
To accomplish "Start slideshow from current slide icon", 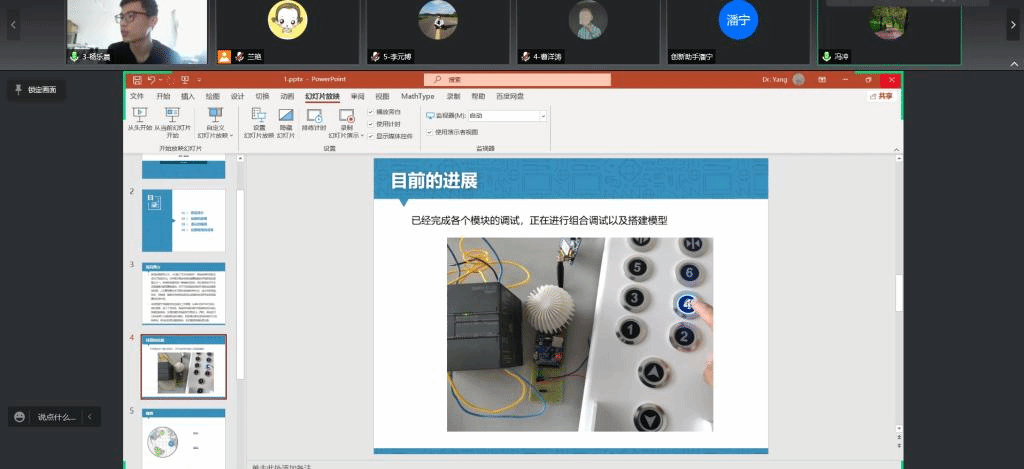I will pos(172,115).
